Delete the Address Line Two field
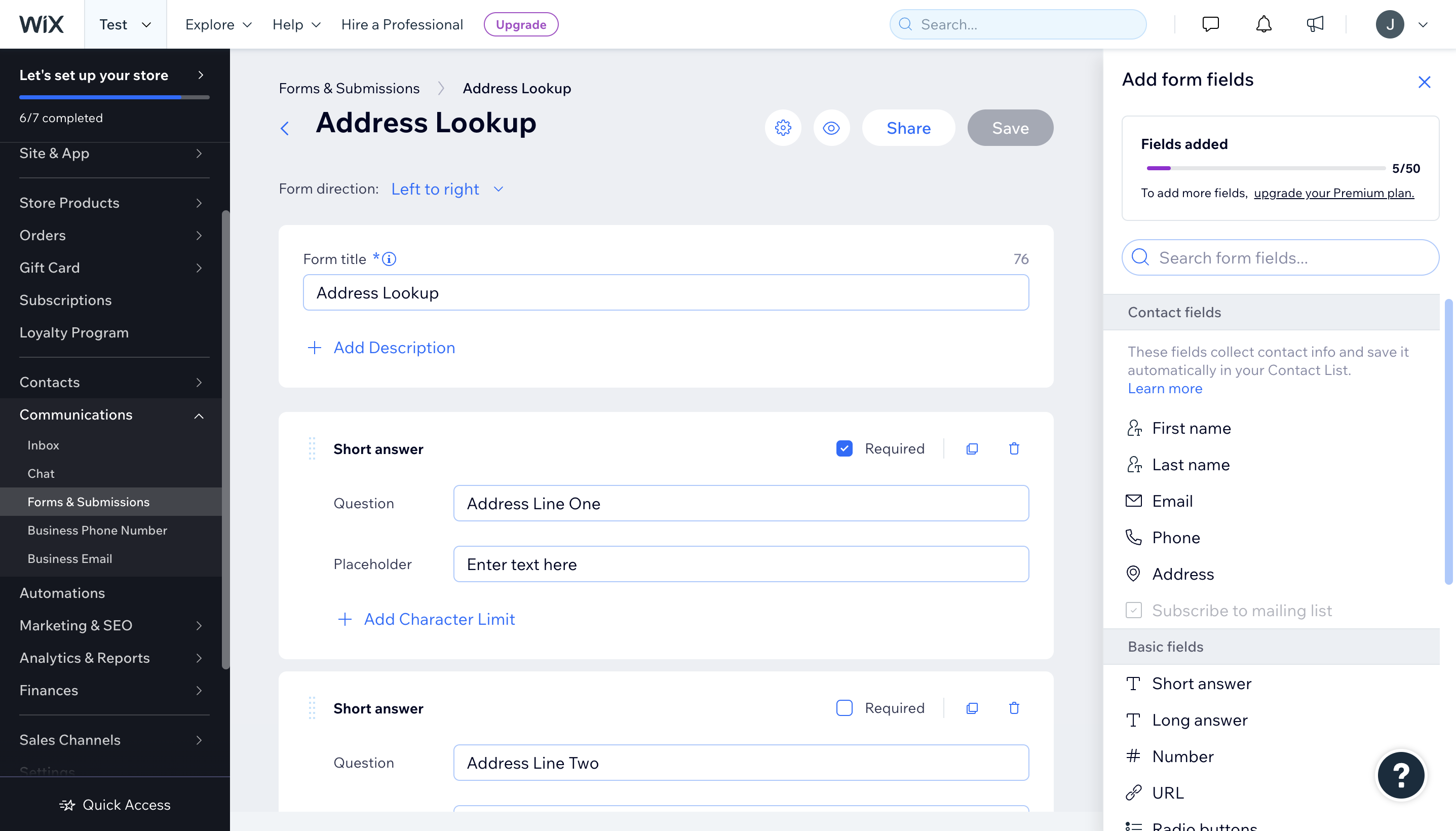The width and height of the screenshot is (1456, 831). (1013, 708)
